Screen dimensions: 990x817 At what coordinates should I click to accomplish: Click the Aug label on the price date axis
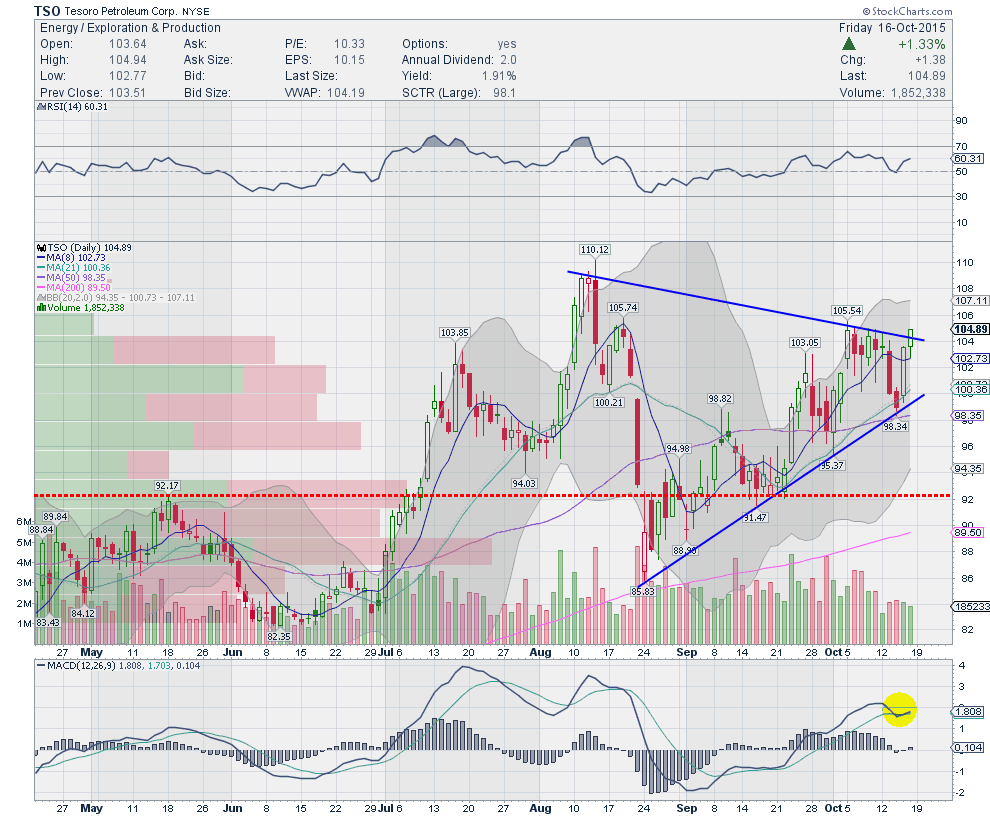540,652
